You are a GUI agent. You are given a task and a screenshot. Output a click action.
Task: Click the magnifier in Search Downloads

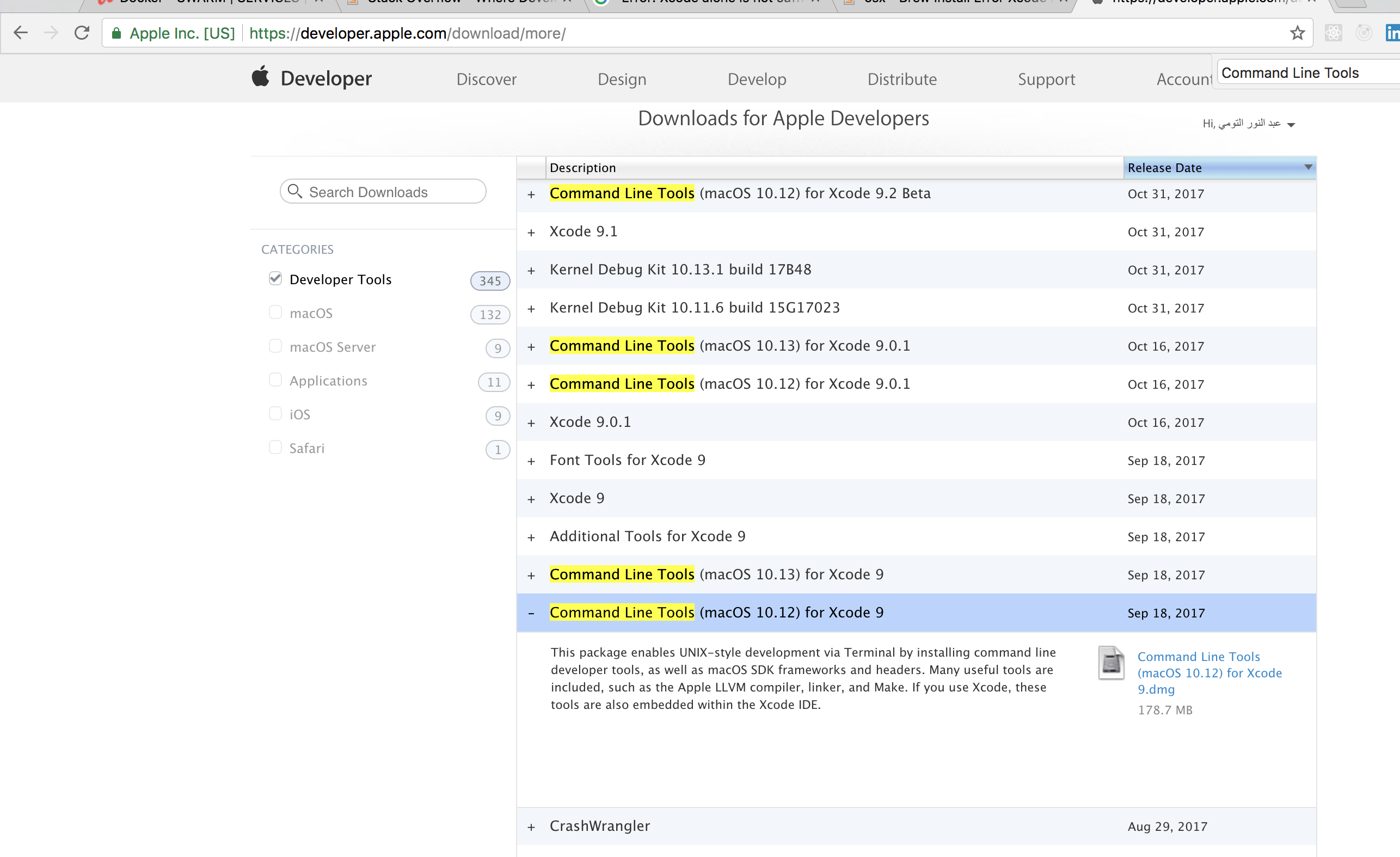click(294, 191)
